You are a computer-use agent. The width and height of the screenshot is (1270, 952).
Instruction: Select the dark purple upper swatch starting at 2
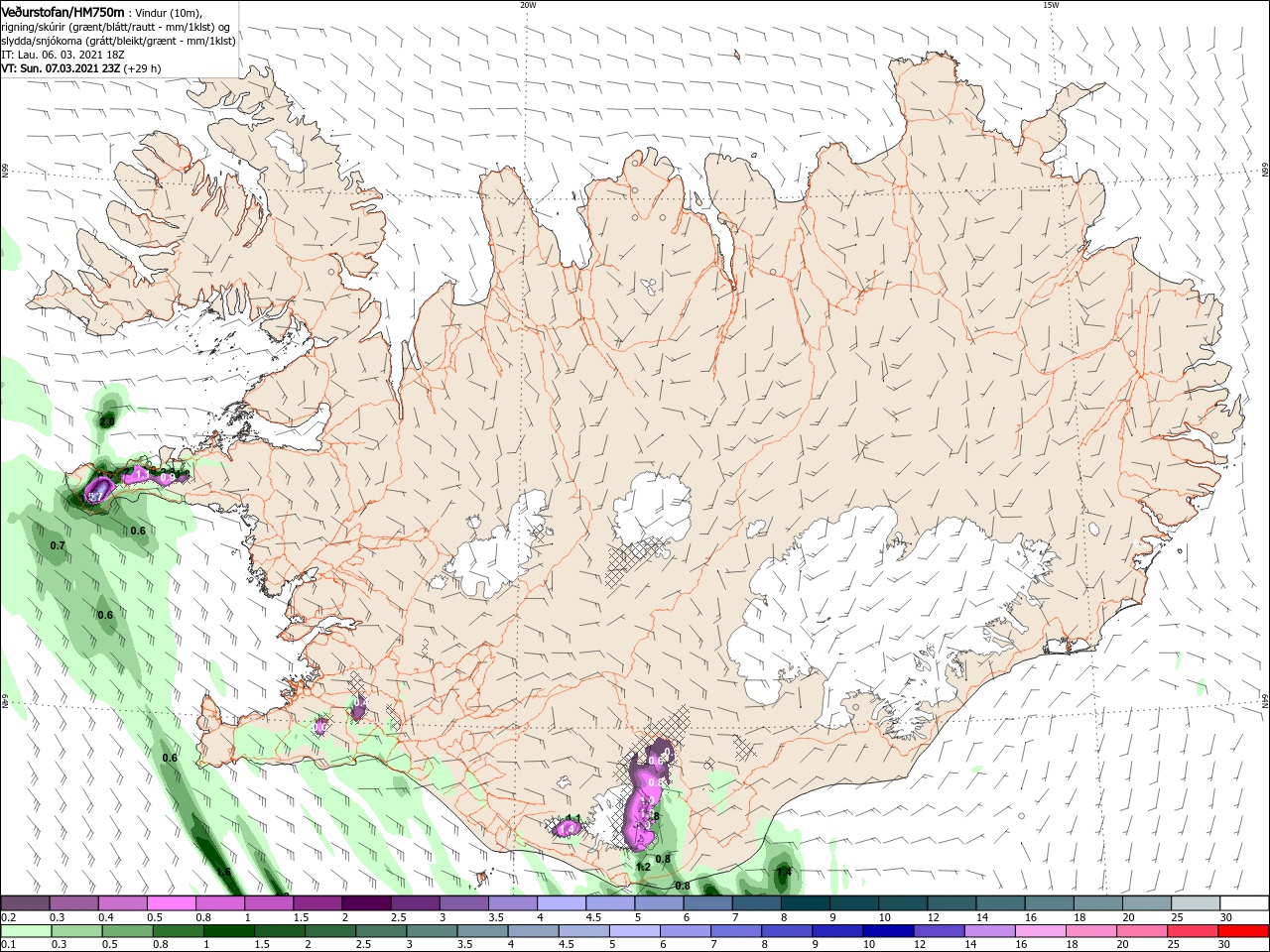[x=366, y=903]
